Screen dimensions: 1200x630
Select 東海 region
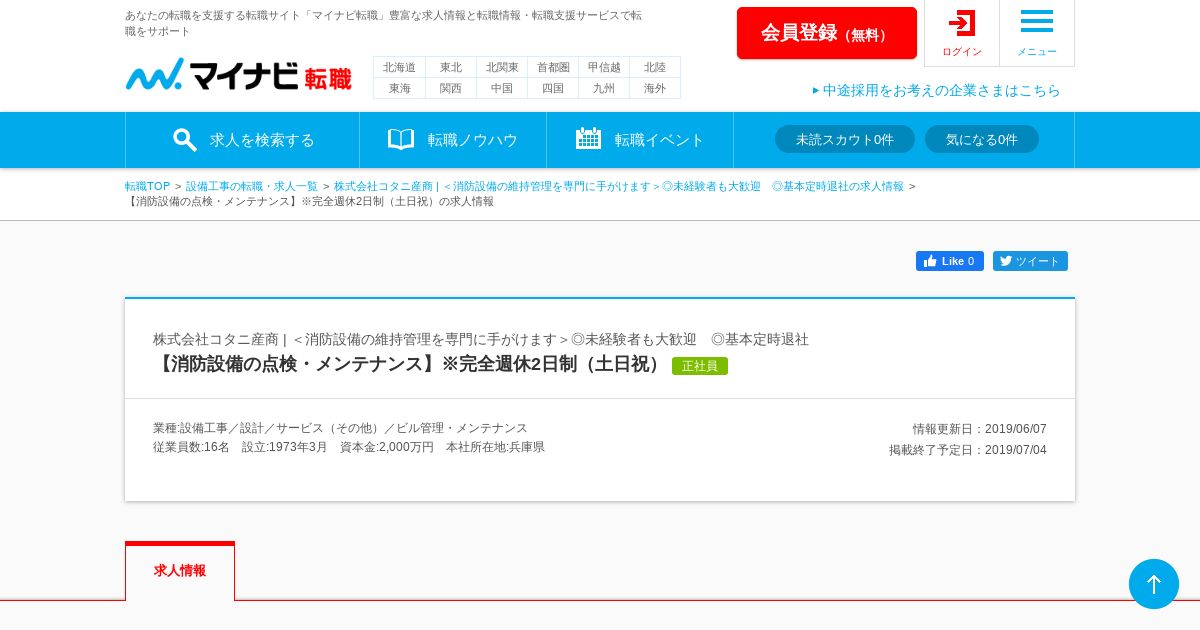click(x=399, y=88)
